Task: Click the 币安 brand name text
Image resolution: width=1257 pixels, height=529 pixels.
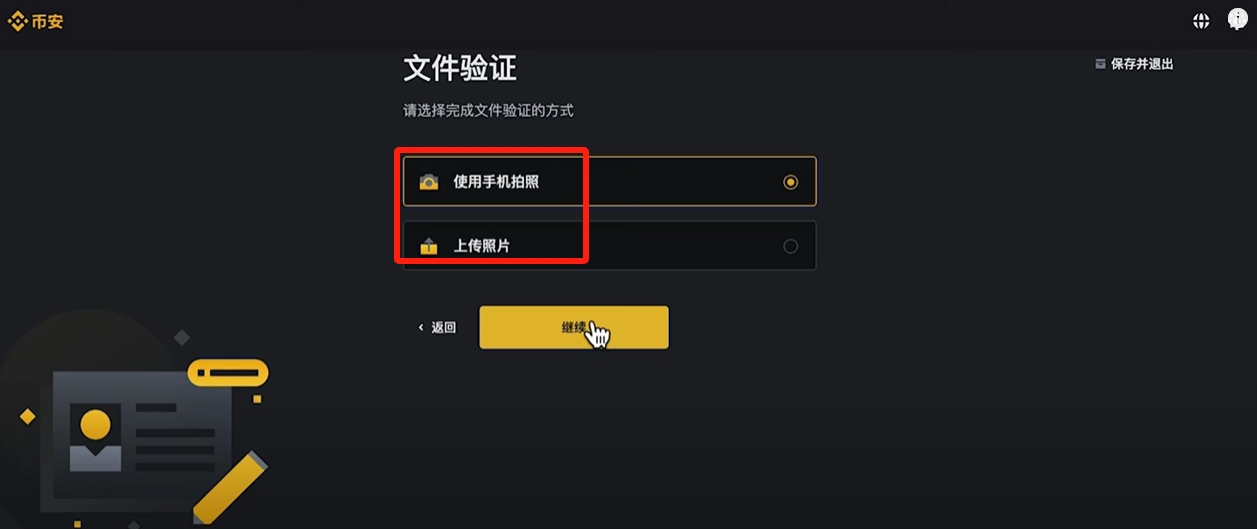Action: [47, 21]
